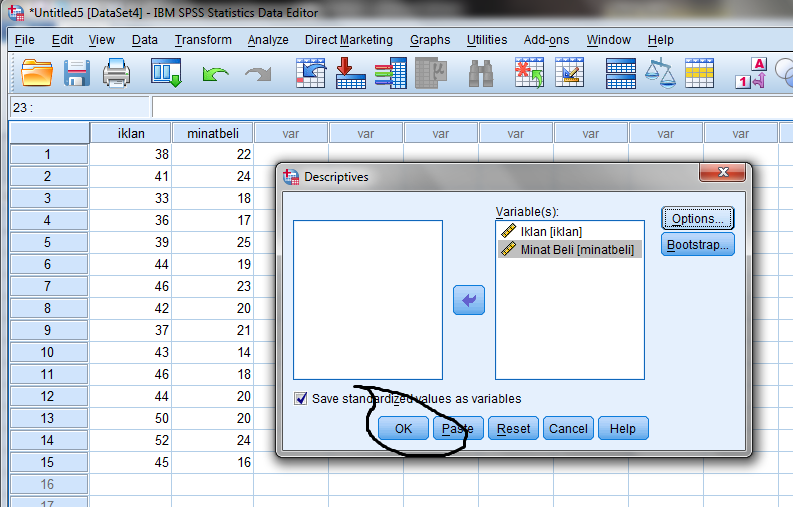Click iklan cell with value 52
793x507 pixels.
point(130,440)
